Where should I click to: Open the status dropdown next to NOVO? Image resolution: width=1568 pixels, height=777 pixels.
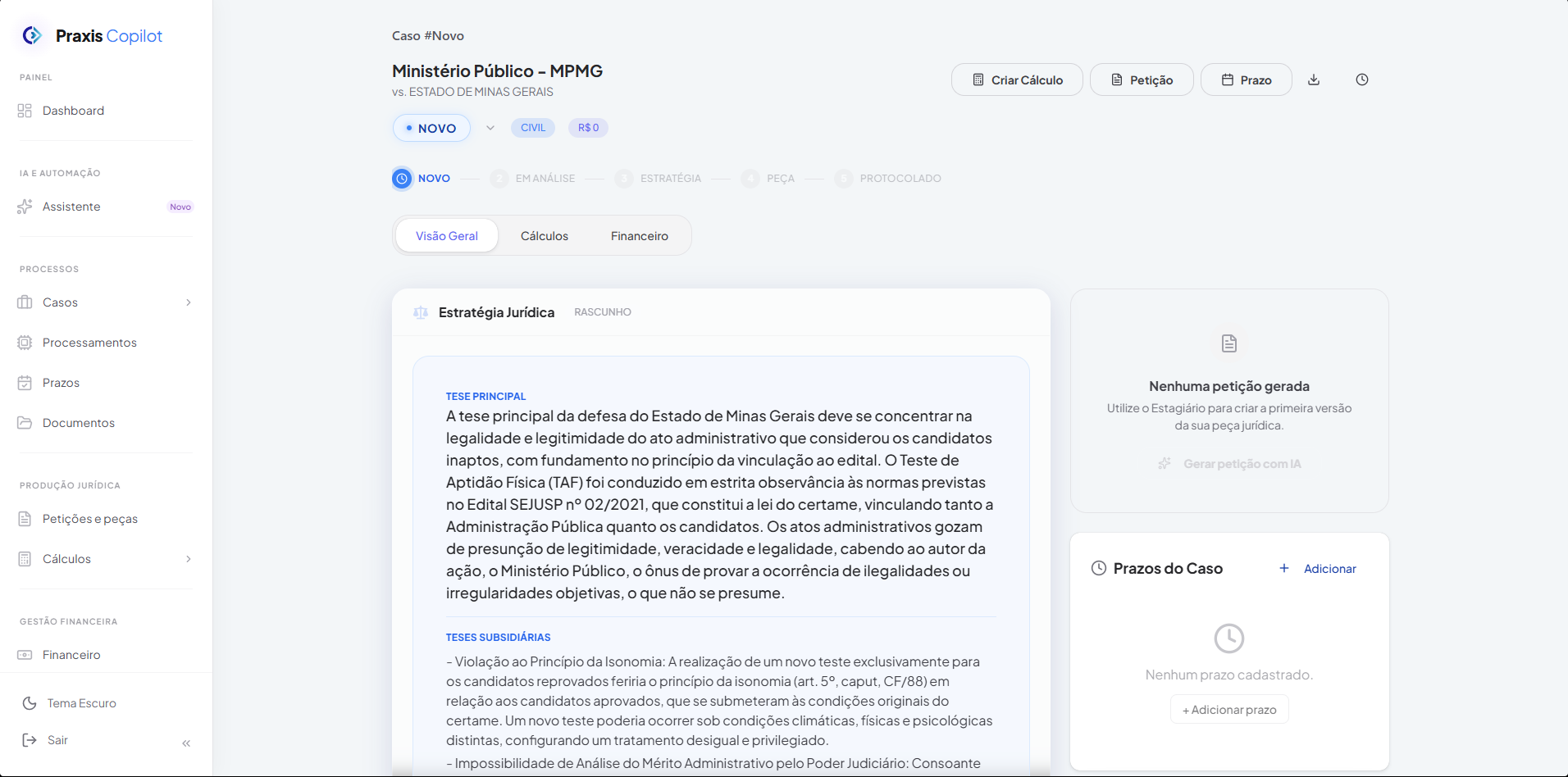(490, 128)
